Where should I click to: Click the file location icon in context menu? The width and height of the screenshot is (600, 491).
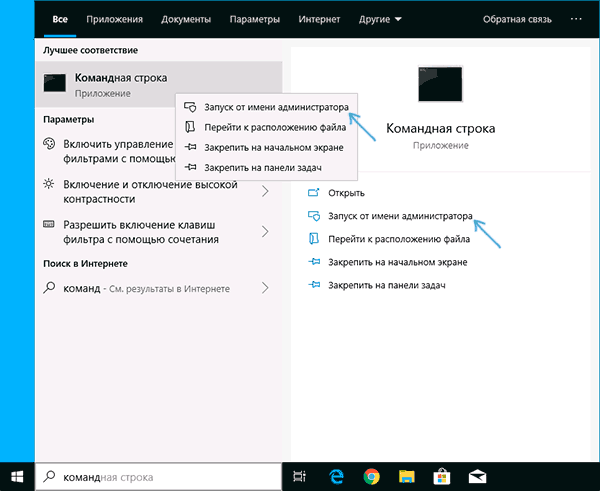coord(190,127)
